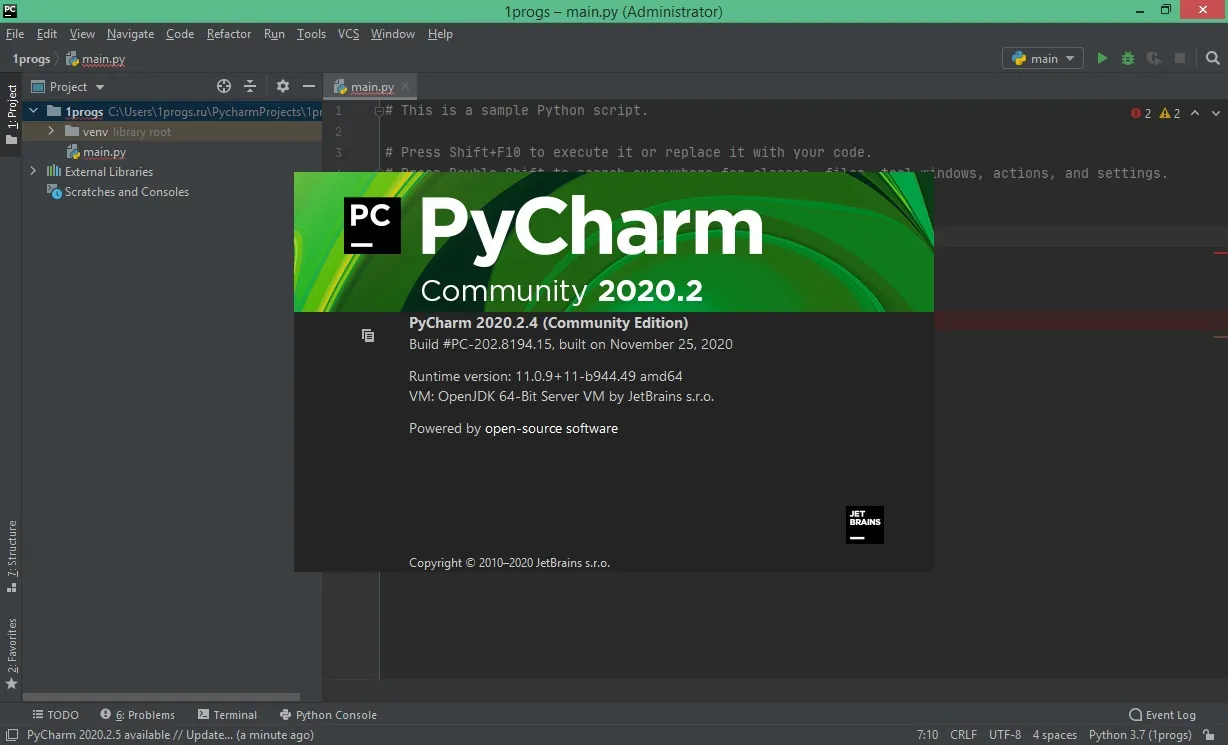Click main.py breadcrumb in navigation bar

coord(96,59)
